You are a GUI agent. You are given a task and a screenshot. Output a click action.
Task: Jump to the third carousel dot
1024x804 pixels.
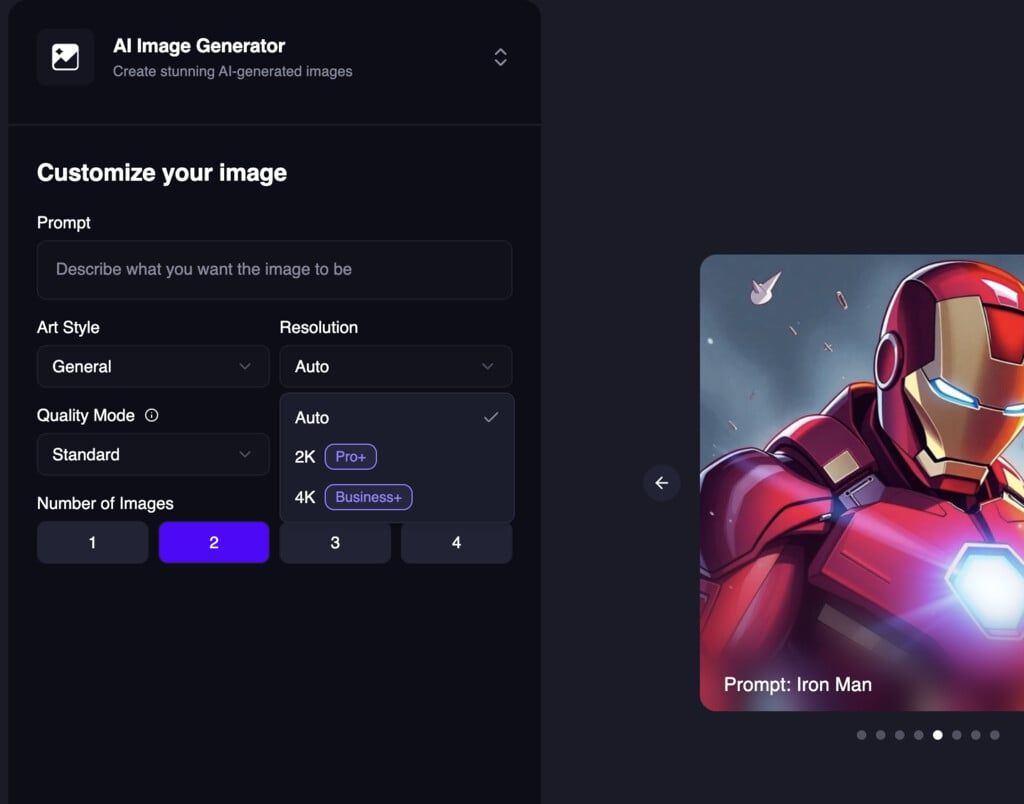pyautogui.click(x=899, y=735)
